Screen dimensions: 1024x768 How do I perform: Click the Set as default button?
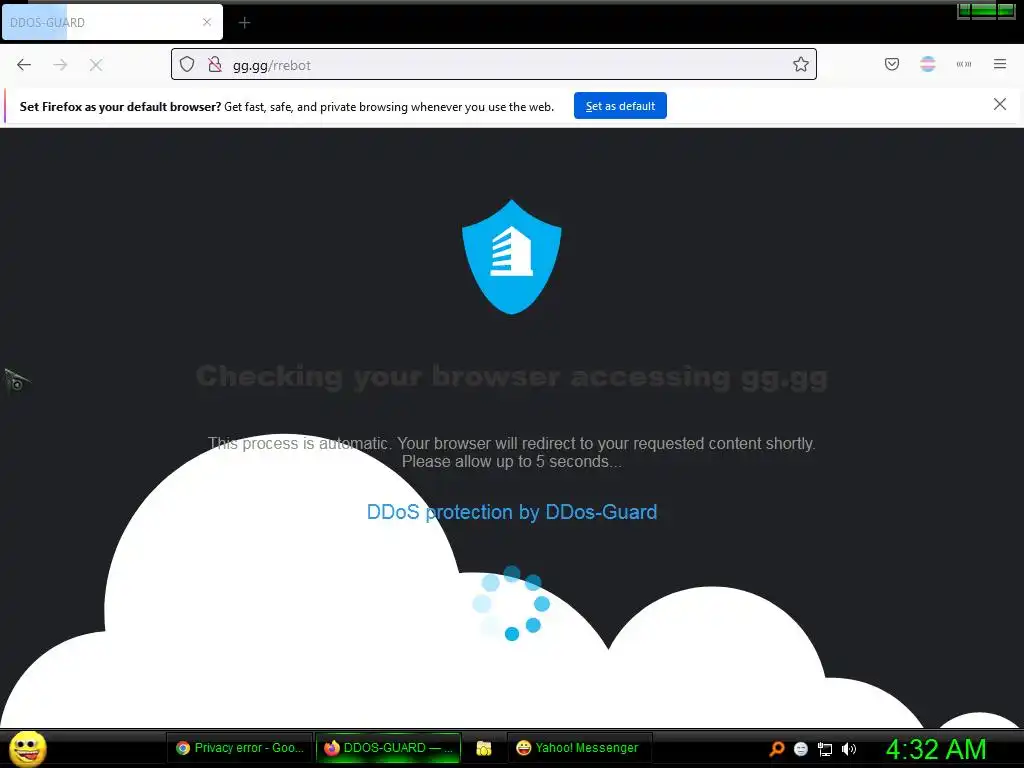pos(620,106)
